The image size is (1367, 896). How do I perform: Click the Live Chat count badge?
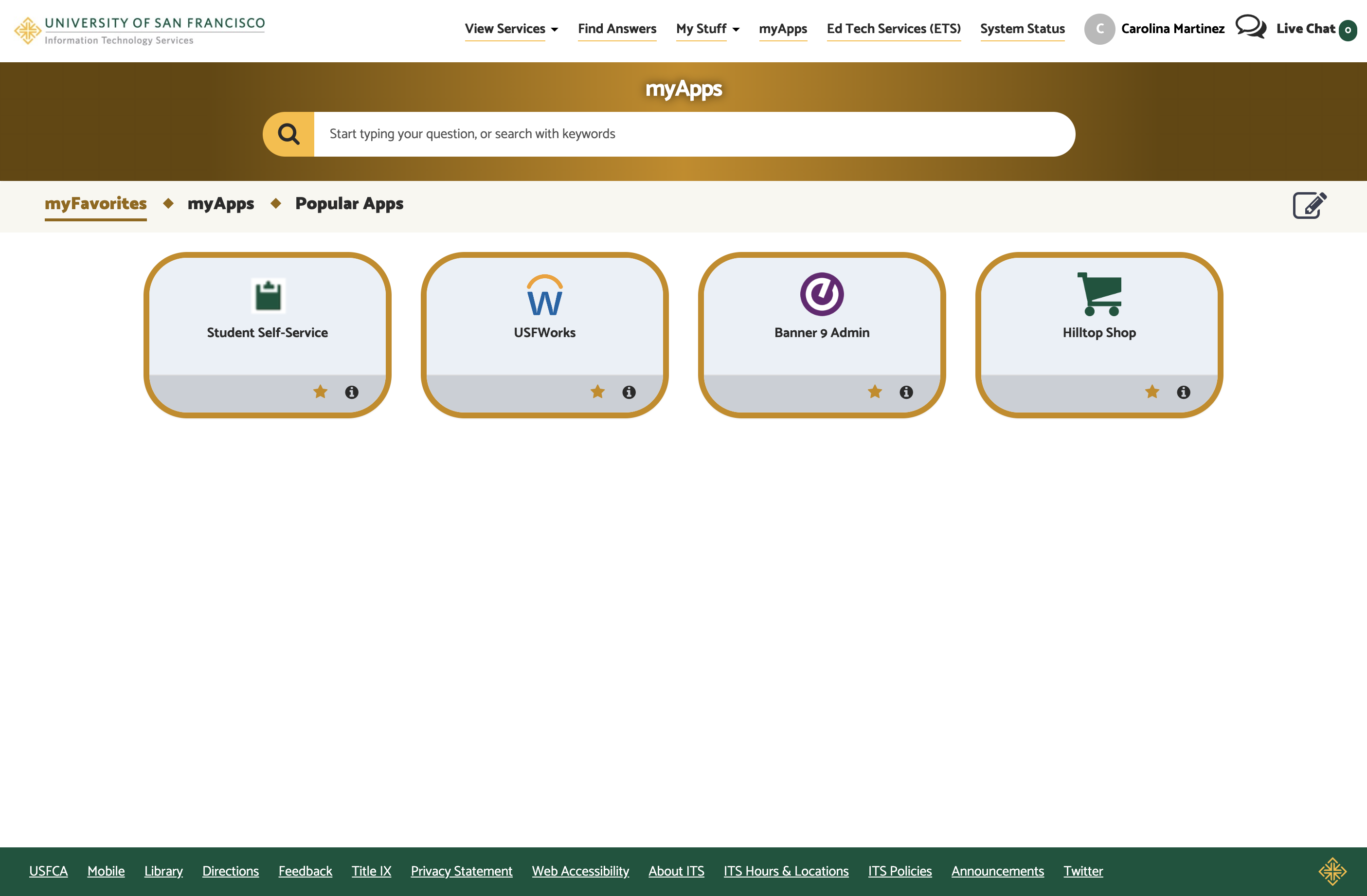[x=1348, y=31]
